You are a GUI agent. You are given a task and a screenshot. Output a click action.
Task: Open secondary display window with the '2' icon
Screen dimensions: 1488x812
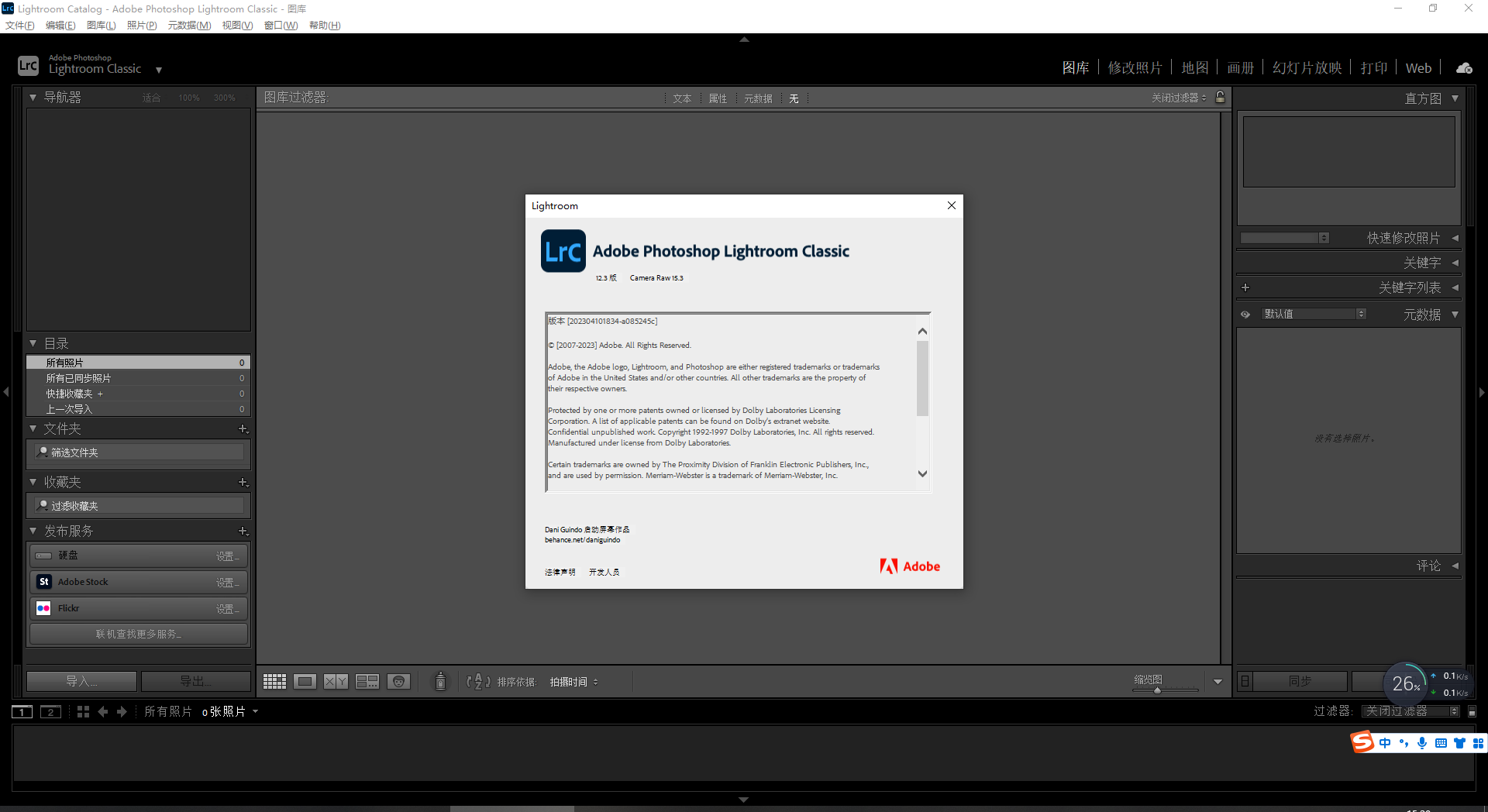click(50, 711)
